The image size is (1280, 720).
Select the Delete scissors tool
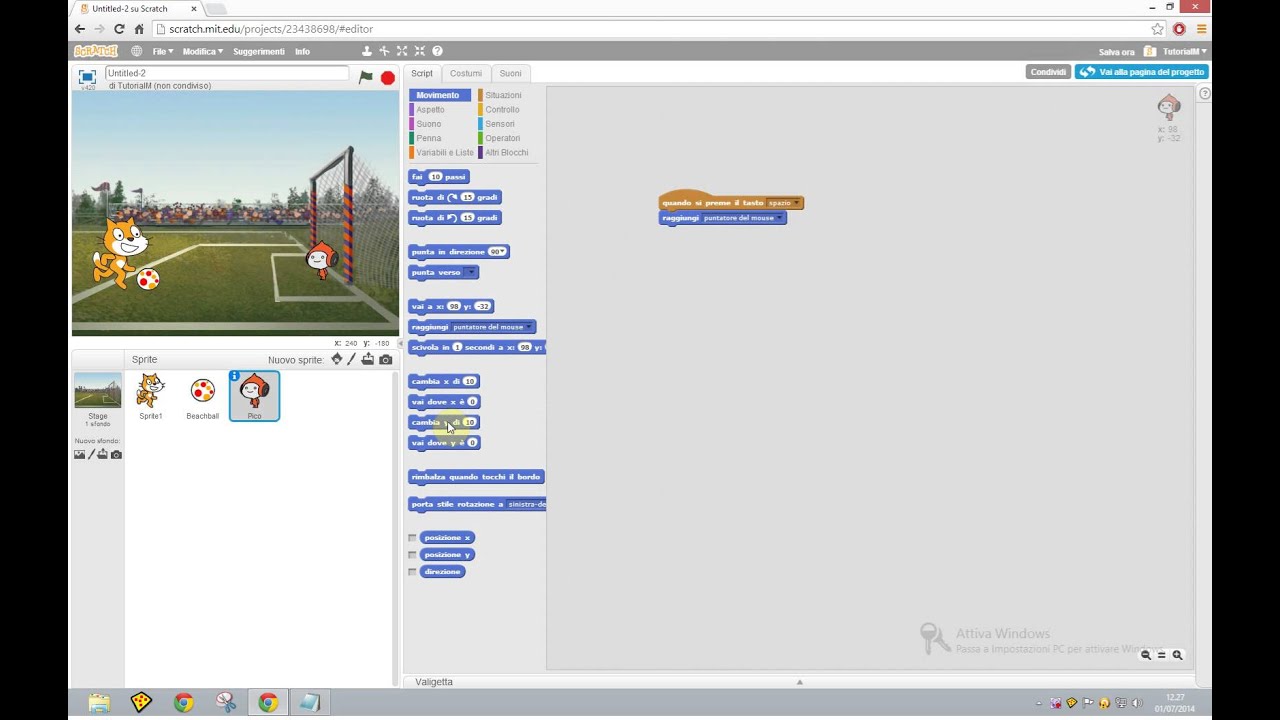click(384, 51)
